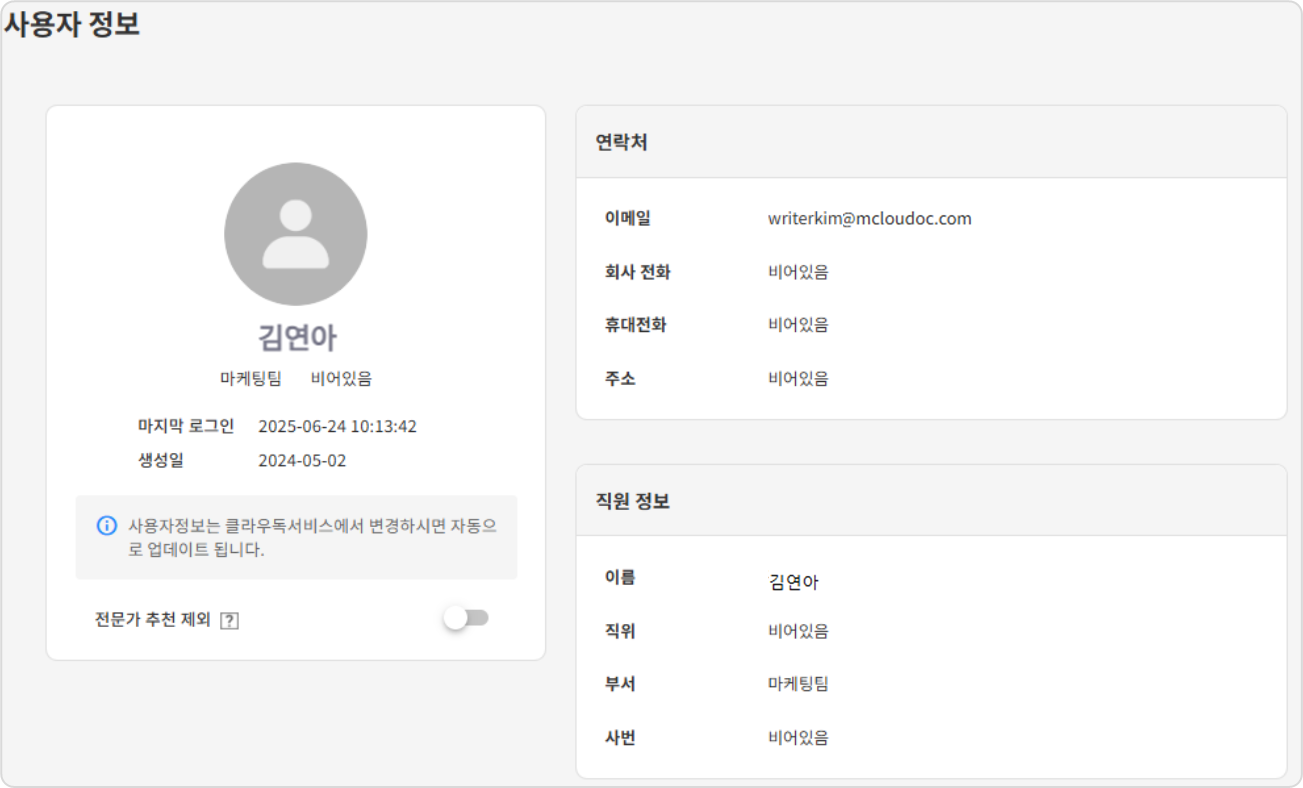Click the 부서 value 마케팅팀
The image size is (1303, 788).
pyautogui.click(x=797, y=684)
